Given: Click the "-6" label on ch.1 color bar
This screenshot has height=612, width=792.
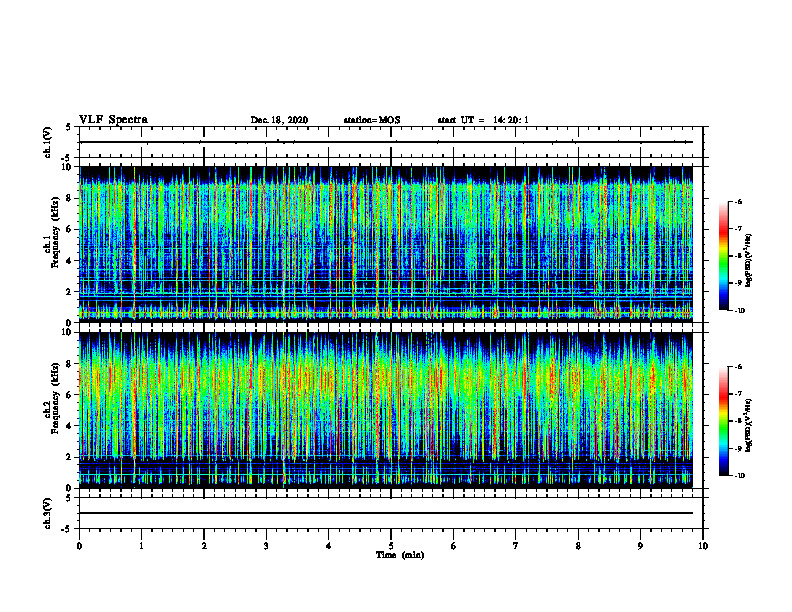Looking at the screenshot, I should point(739,202).
